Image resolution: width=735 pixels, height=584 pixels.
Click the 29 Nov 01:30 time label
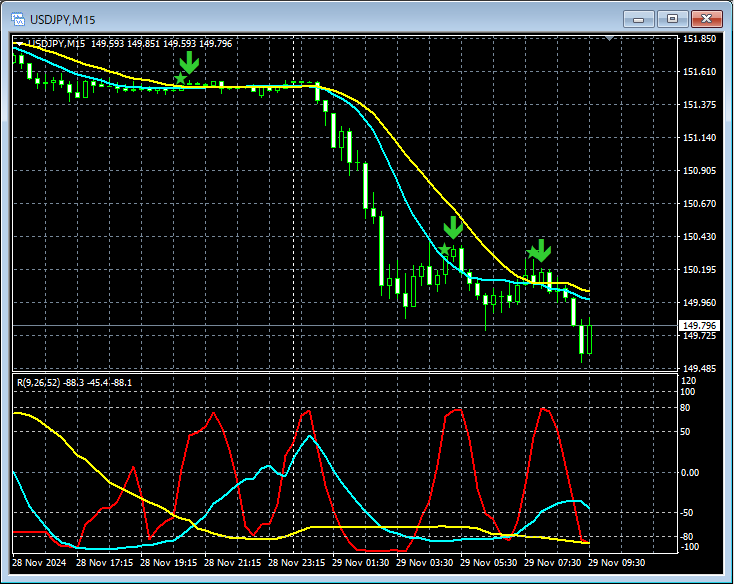click(x=360, y=562)
